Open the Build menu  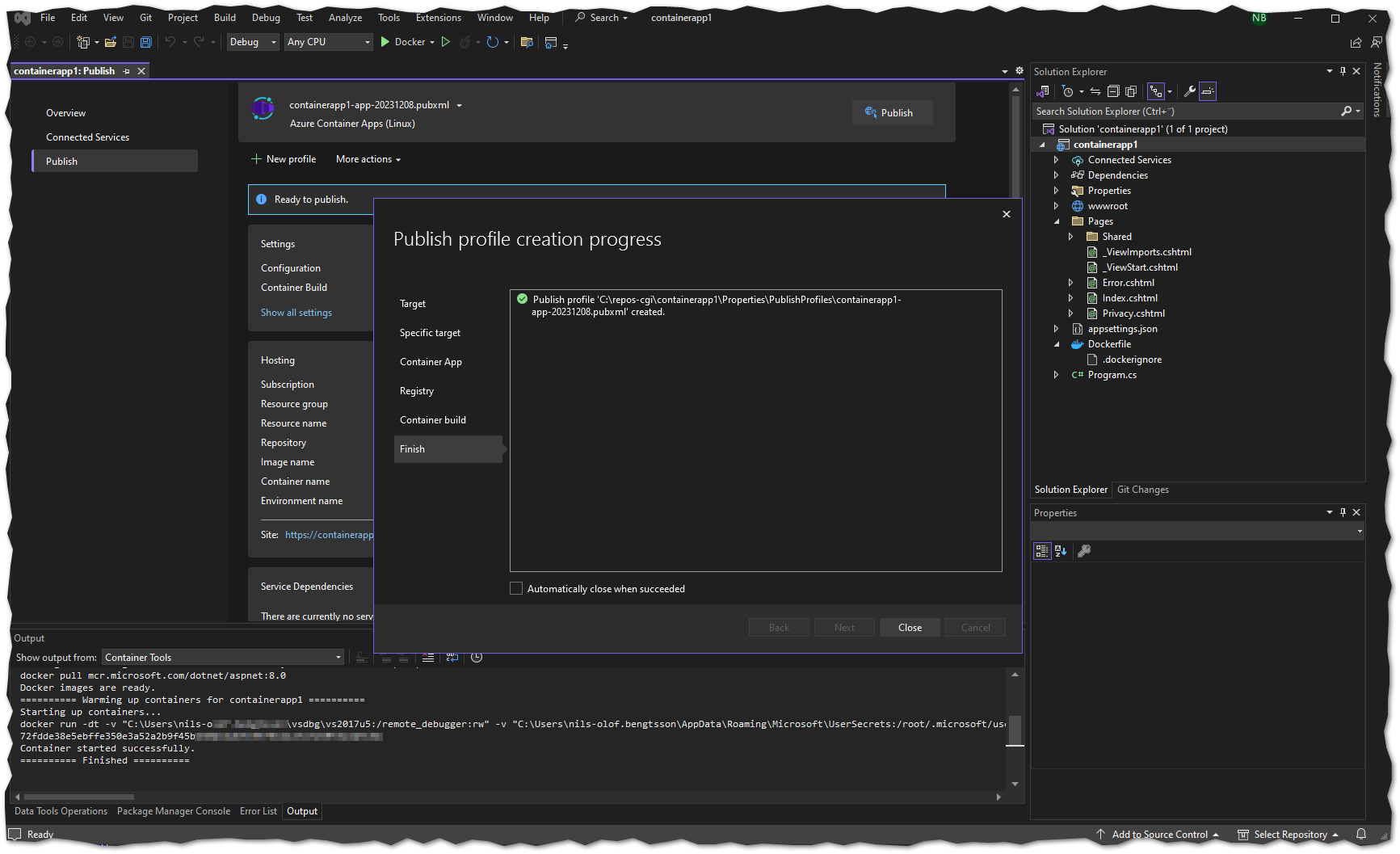click(225, 18)
